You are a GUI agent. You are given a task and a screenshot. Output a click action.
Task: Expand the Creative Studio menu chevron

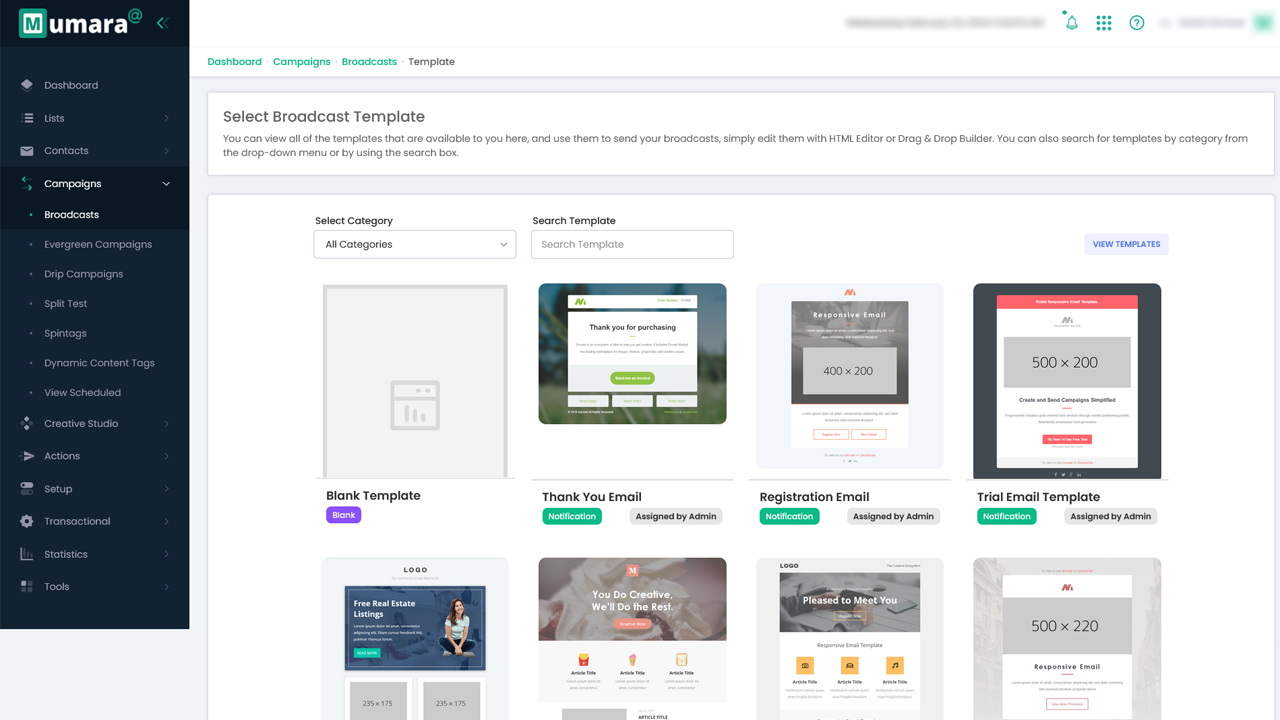pyautogui.click(x=167, y=424)
